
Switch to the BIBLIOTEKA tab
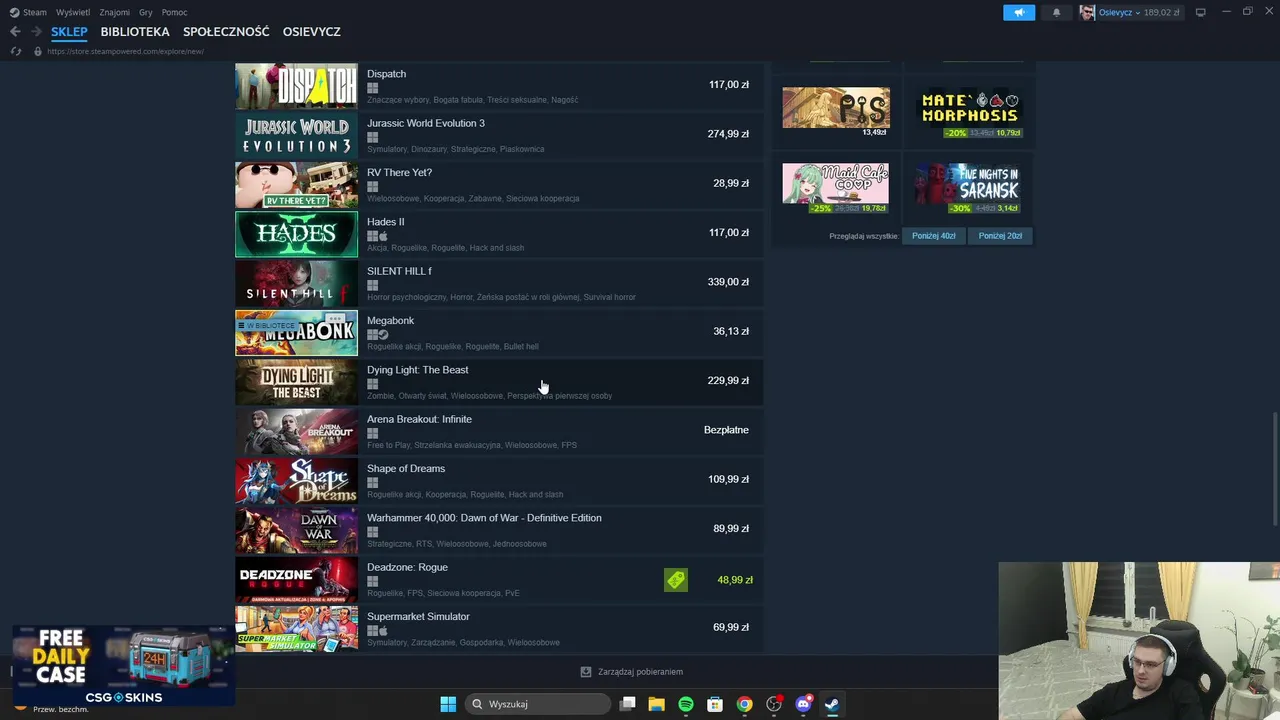tap(135, 32)
